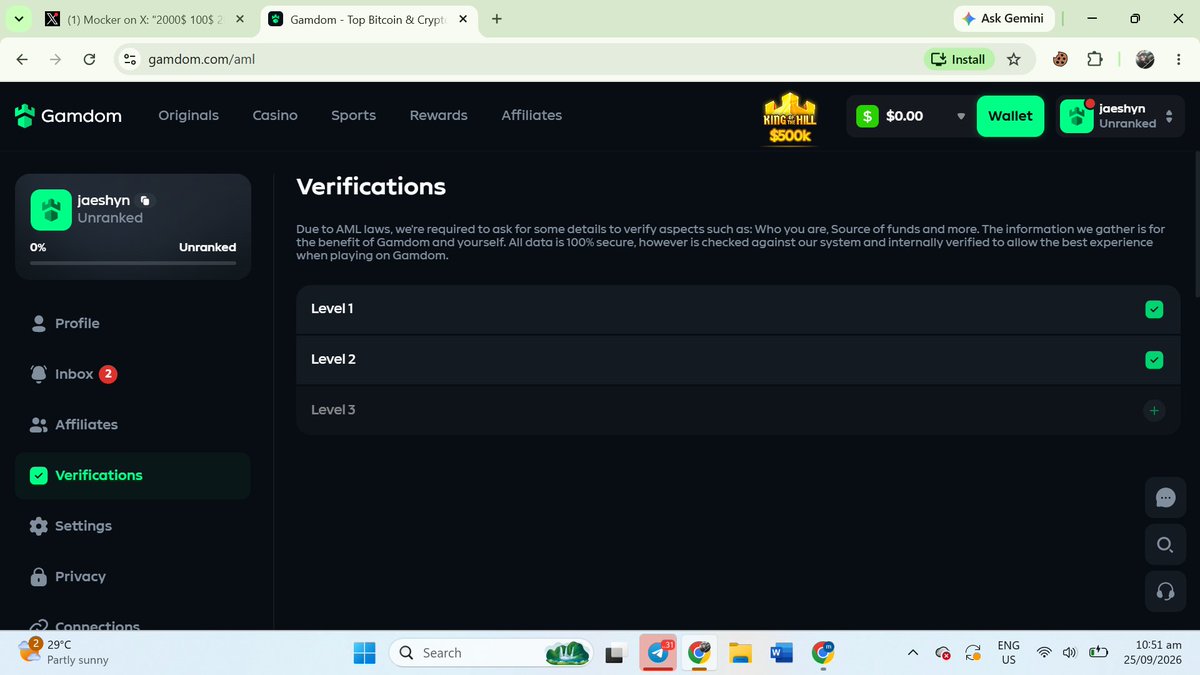Click the floating search magnifier icon
The height and width of the screenshot is (675, 1200).
coord(1165,544)
